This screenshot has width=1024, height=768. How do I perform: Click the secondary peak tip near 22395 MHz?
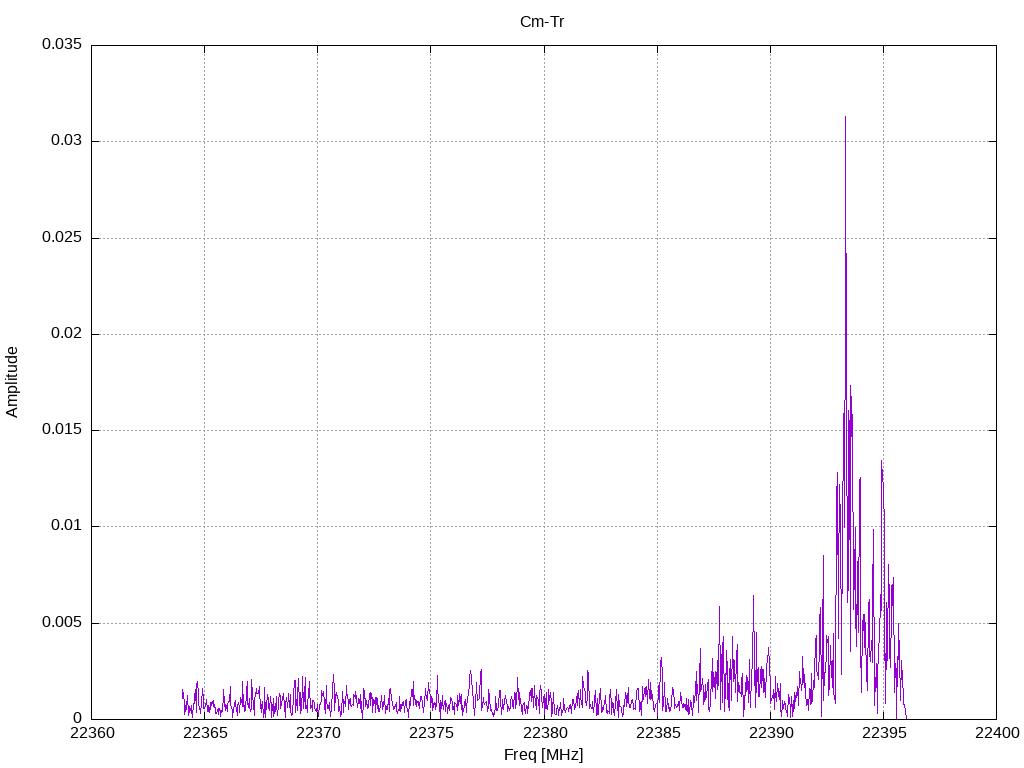pos(881,463)
